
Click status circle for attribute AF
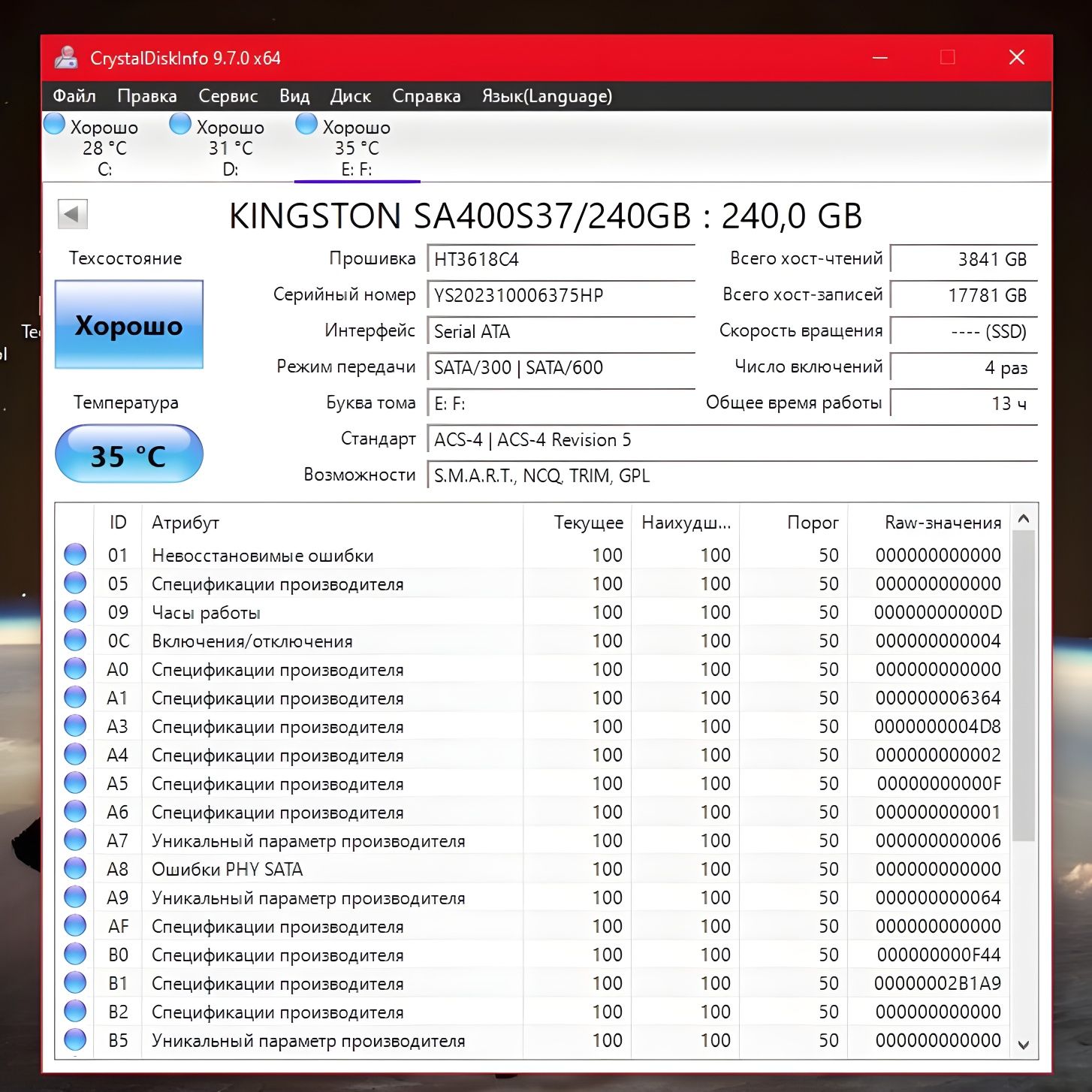click(x=75, y=925)
